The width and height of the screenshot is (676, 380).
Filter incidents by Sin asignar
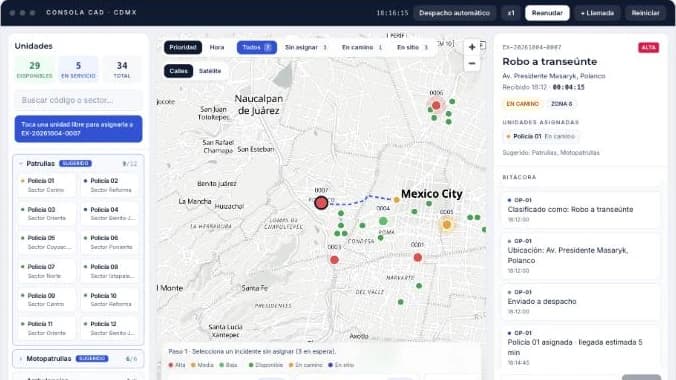pos(306,47)
